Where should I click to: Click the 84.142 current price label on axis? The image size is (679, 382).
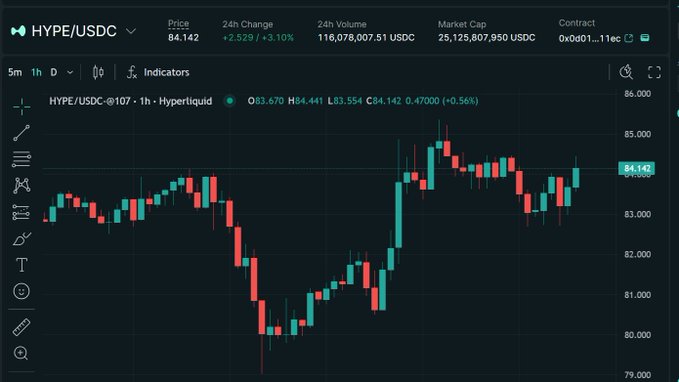point(637,168)
